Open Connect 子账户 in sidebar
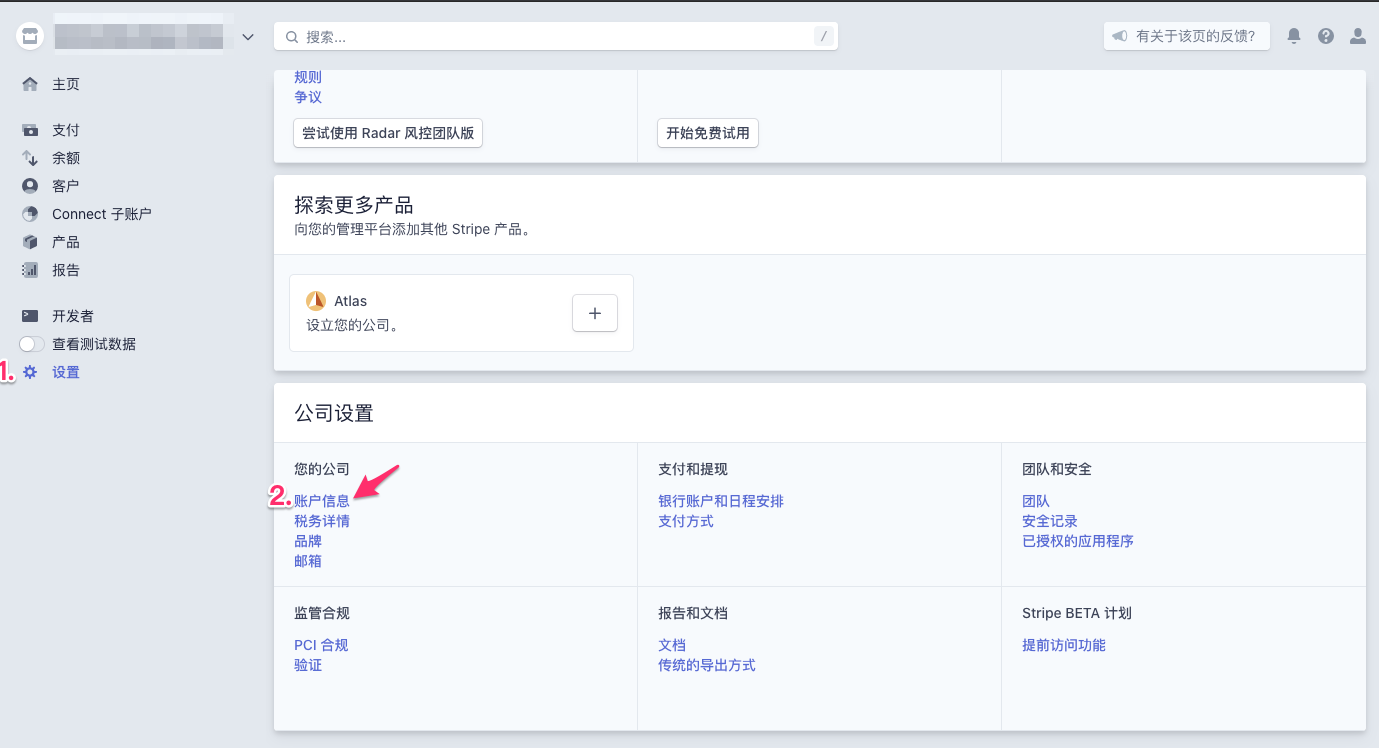 (x=102, y=214)
